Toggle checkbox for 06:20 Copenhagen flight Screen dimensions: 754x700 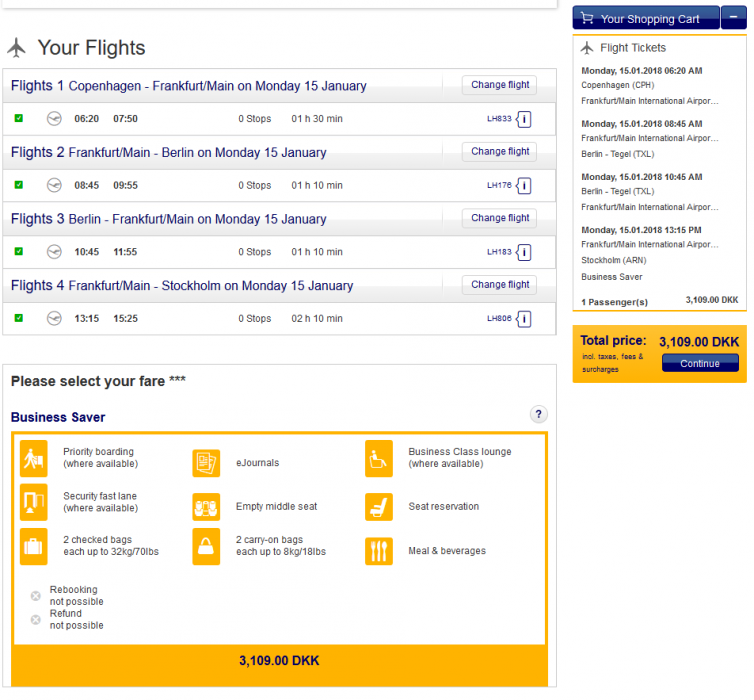[x=19, y=118]
